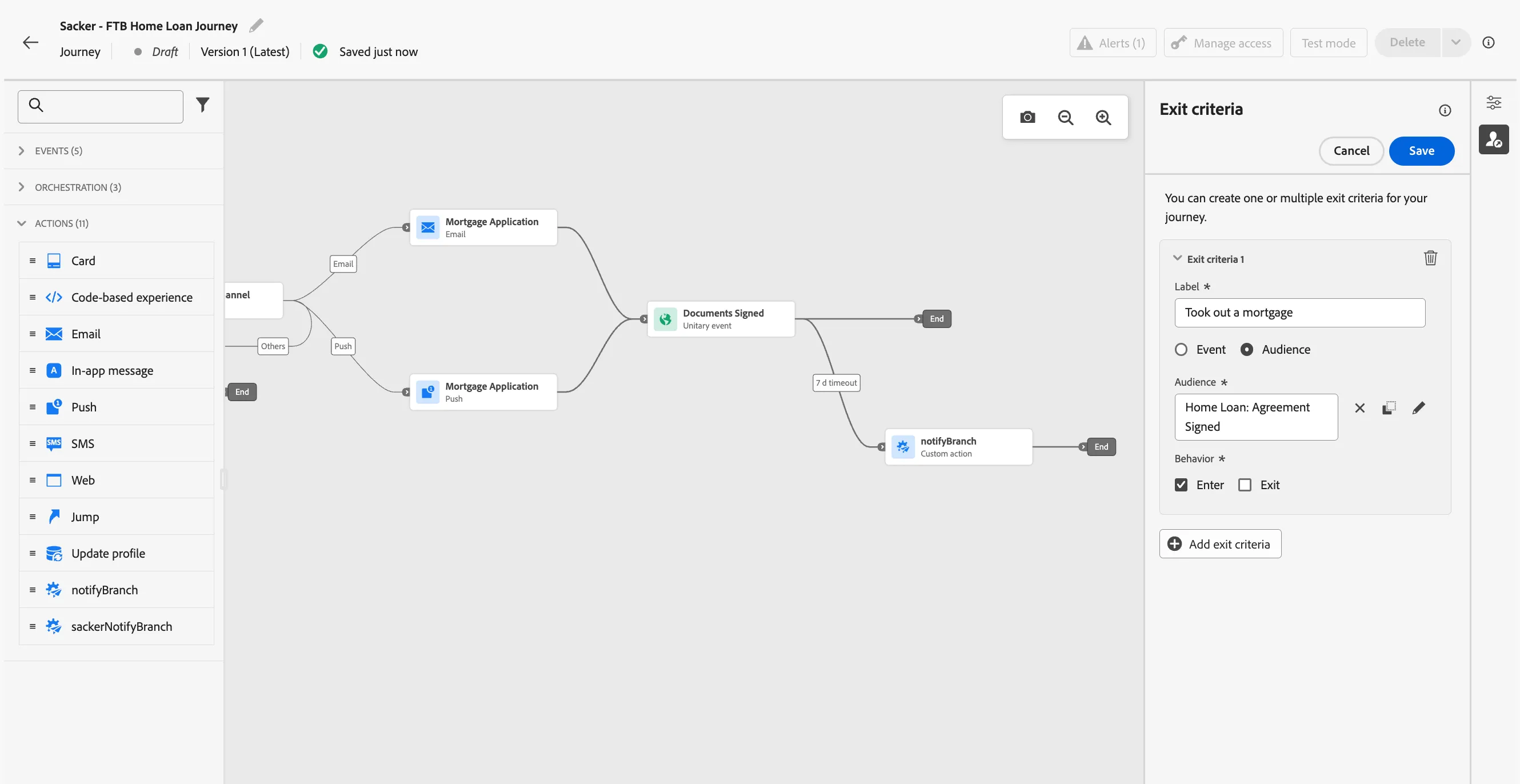Go back using the left arrow
The image size is (1520, 784).
click(30, 42)
